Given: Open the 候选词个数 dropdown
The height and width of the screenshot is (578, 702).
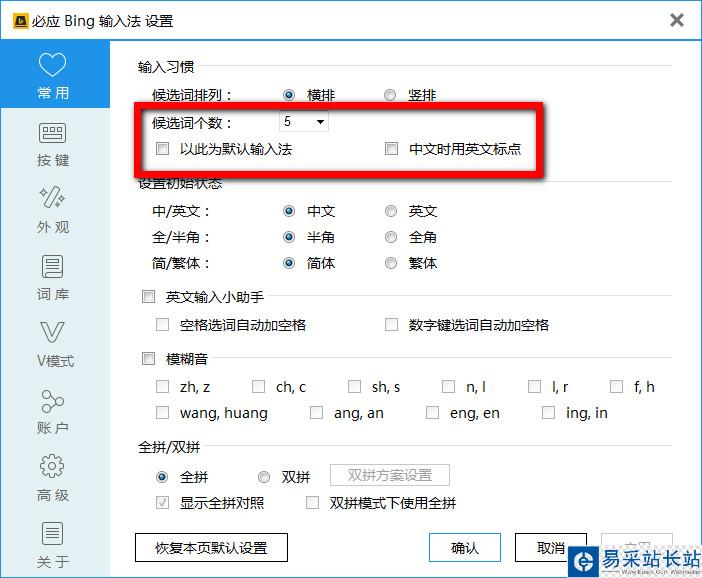Looking at the screenshot, I should [x=304, y=121].
